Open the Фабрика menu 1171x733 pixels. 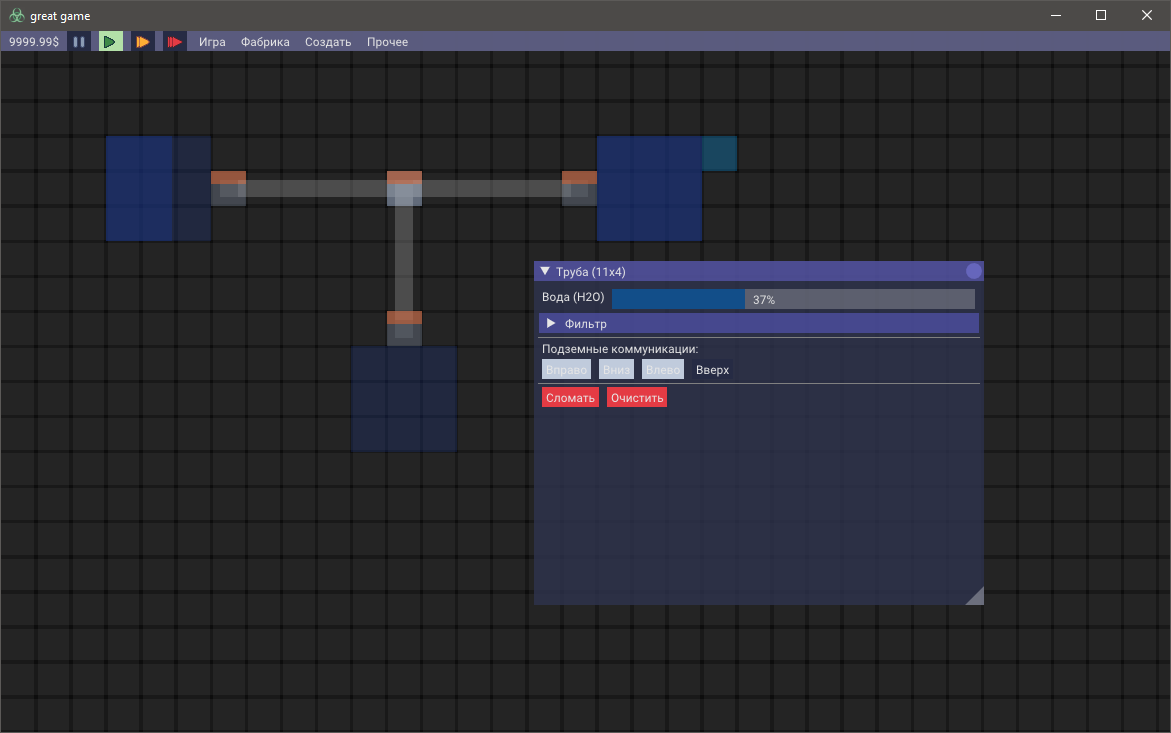pyautogui.click(x=265, y=42)
